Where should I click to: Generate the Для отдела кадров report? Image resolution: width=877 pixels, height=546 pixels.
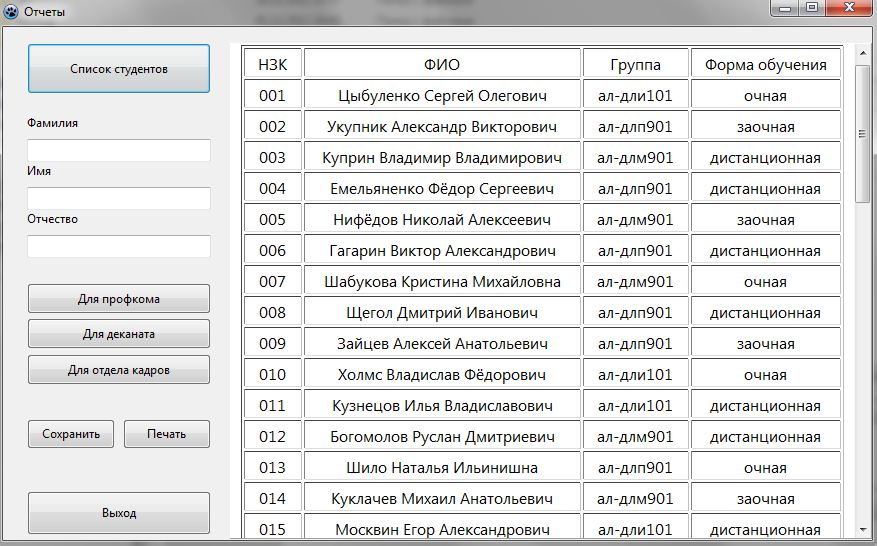coord(119,370)
